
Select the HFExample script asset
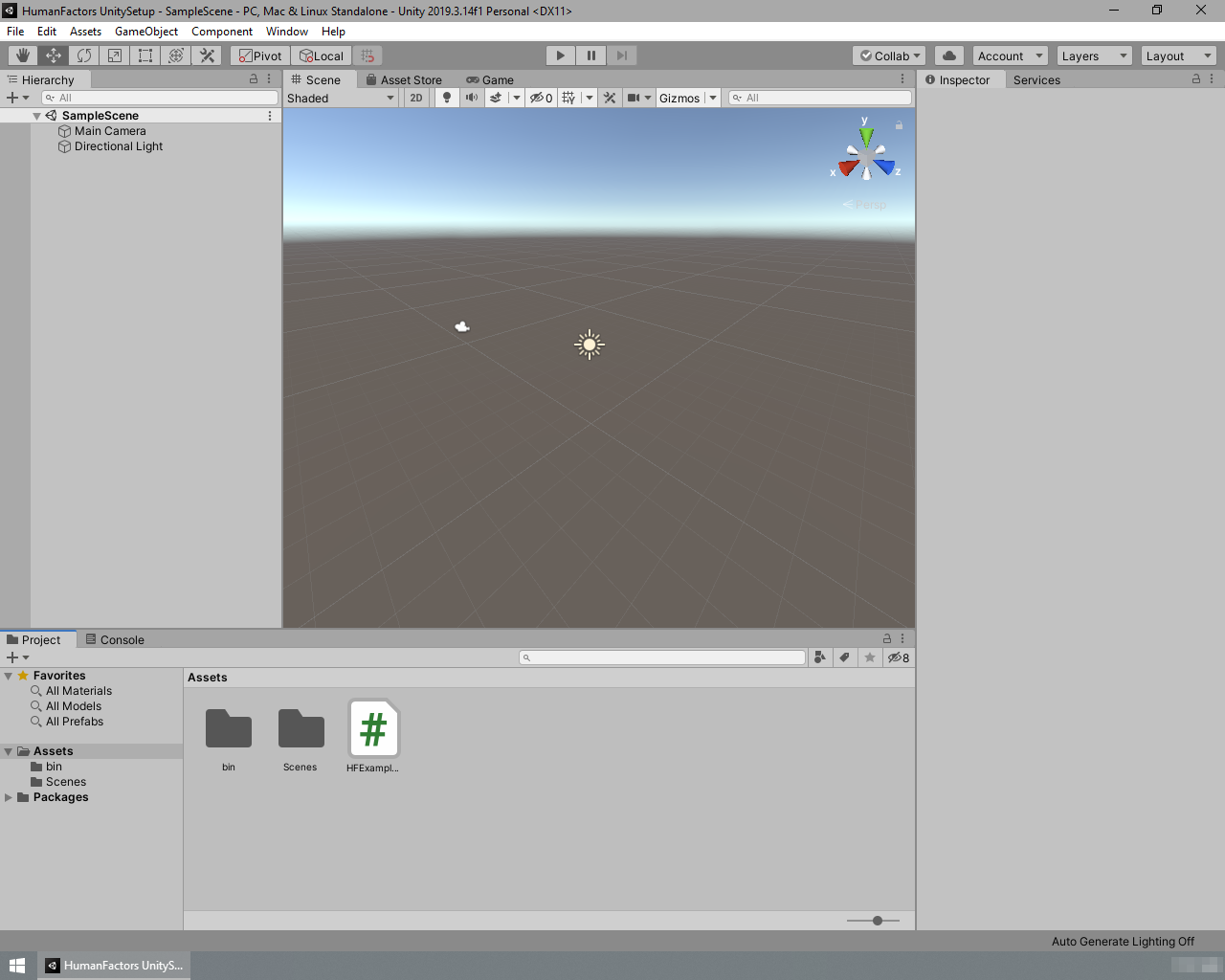coord(373,736)
